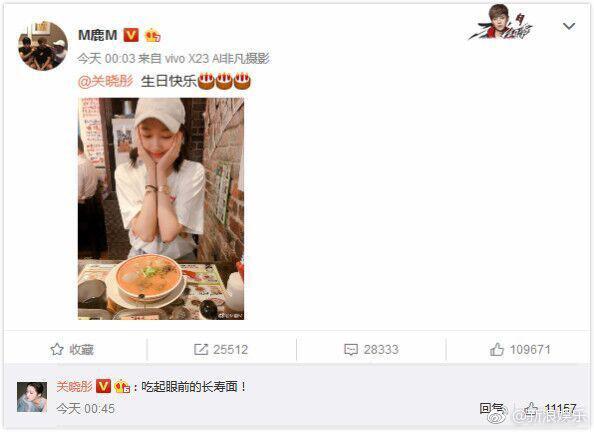Toggle like showing 109671
This screenshot has height=432, width=594.
(520, 349)
